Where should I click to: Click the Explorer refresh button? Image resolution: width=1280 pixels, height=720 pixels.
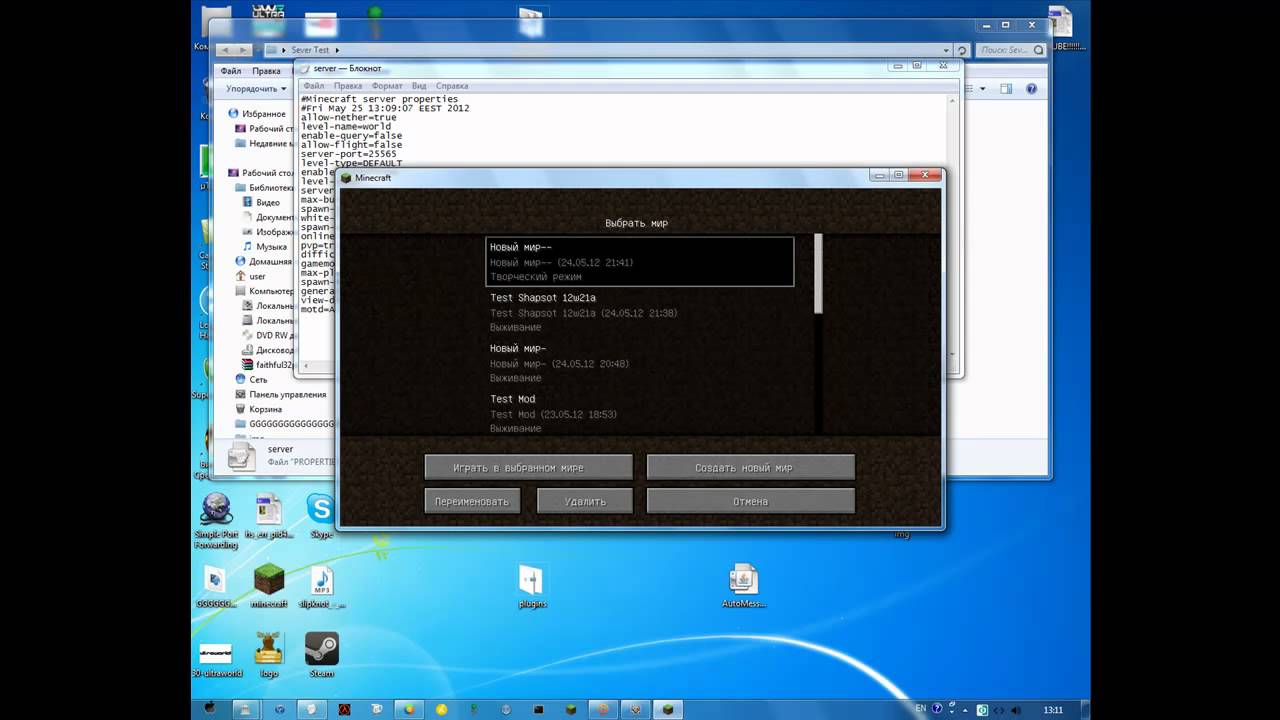tap(962, 50)
